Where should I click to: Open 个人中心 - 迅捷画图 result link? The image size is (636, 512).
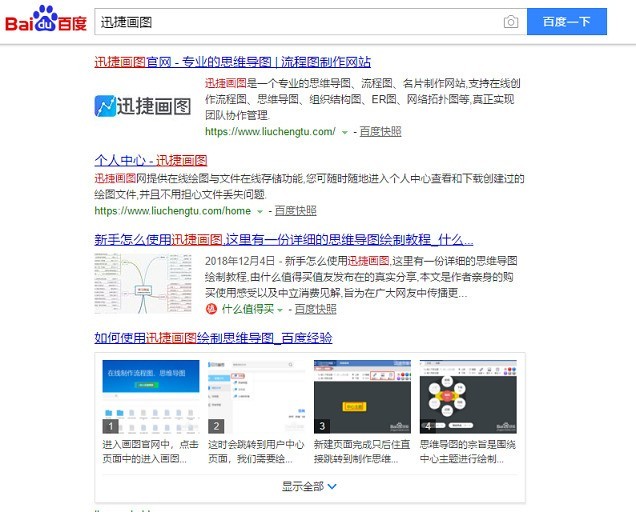point(151,160)
